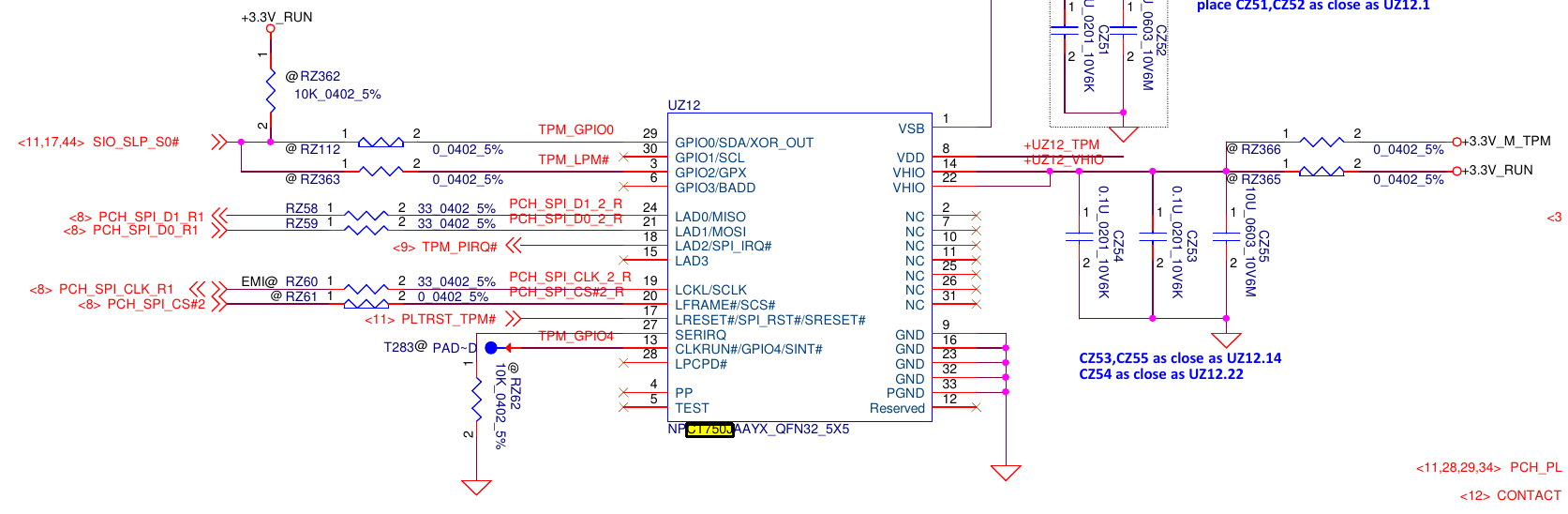Click the ground symbol under CZ51 and CZ52
Viewport: 1568px width, 514px height.
pyautogui.click(x=1123, y=133)
